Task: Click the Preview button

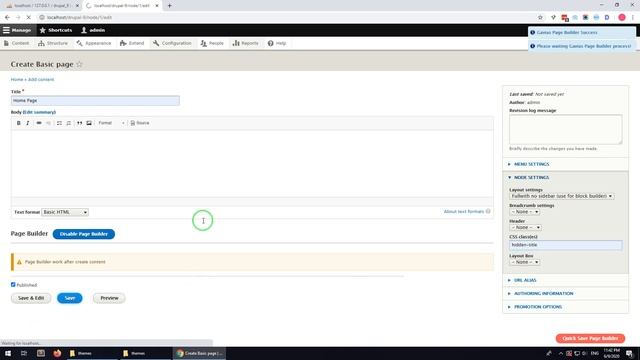Action: click(x=109, y=298)
